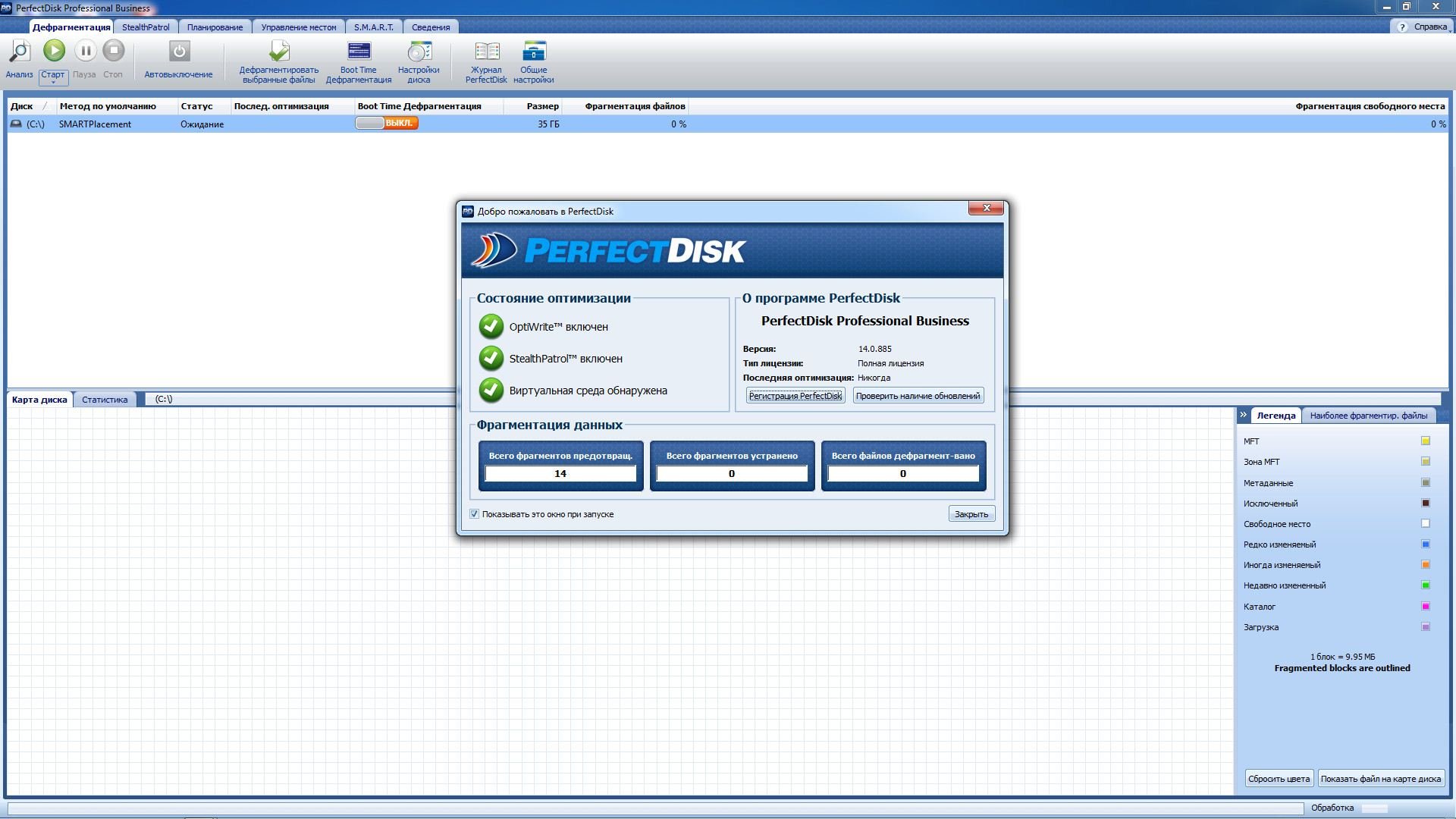The width and height of the screenshot is (1456, 819).
Task: Collapse the legend panel chevron
Action: [1243, 415]
